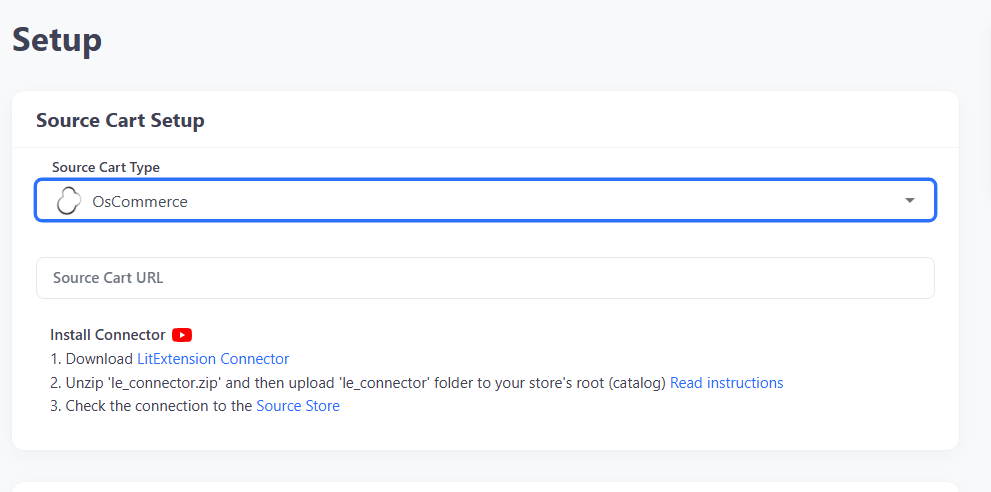Focus the Source Cart URL field
This screenshot has width=991, height=492.
coord(485,278)
